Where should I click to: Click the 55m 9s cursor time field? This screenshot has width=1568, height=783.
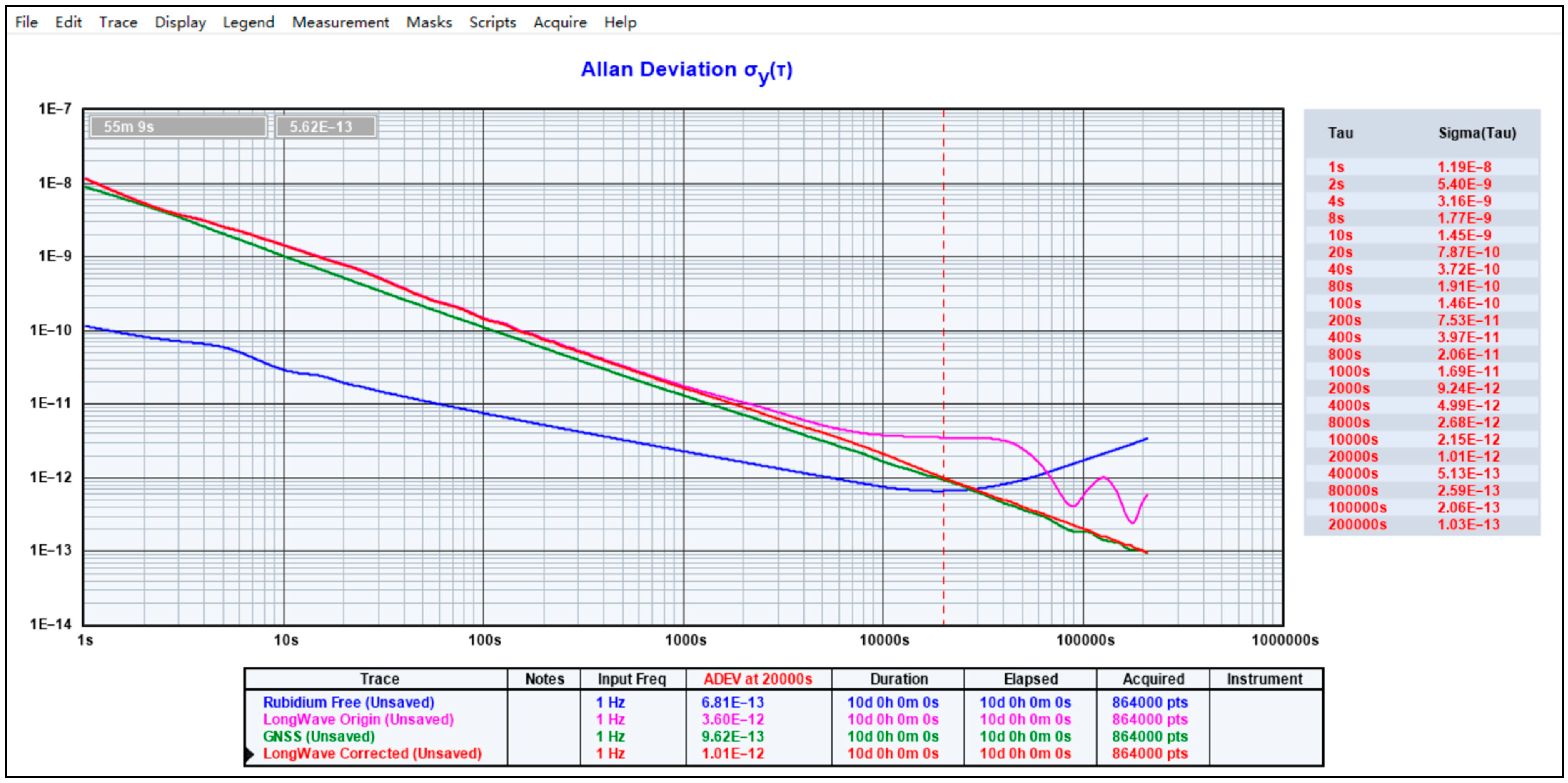coord(178,127)
